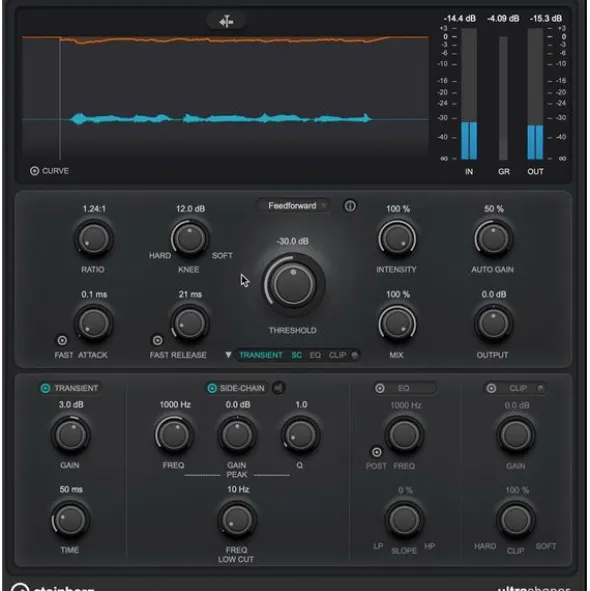Click the info icon beside Feedforward

[350, 206]
